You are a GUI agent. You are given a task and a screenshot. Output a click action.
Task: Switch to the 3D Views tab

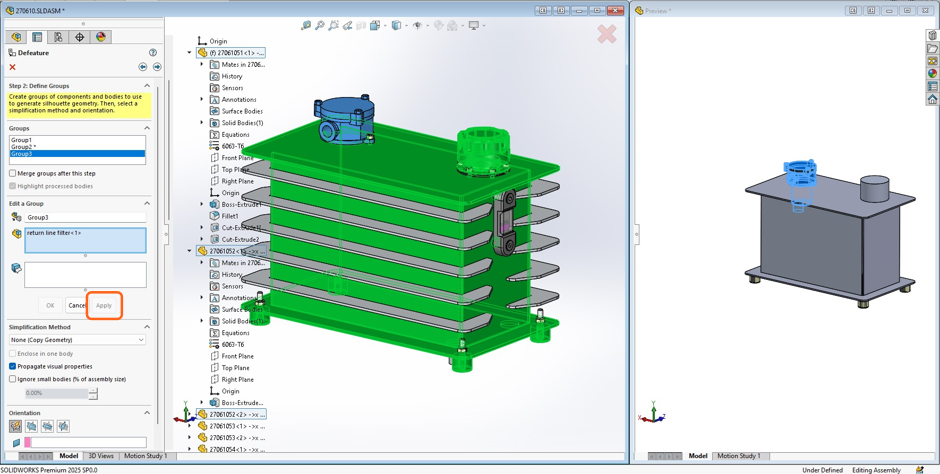pos(101,456)
